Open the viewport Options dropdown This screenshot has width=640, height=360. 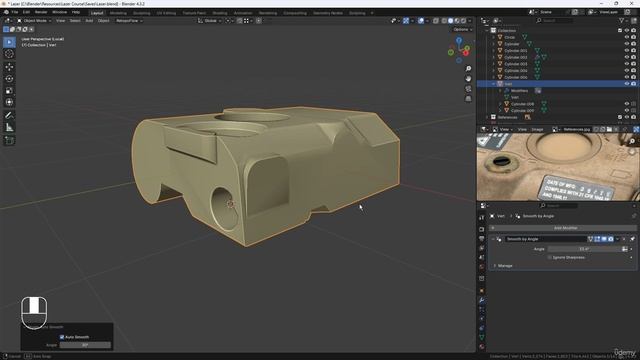tap(462, 29)
